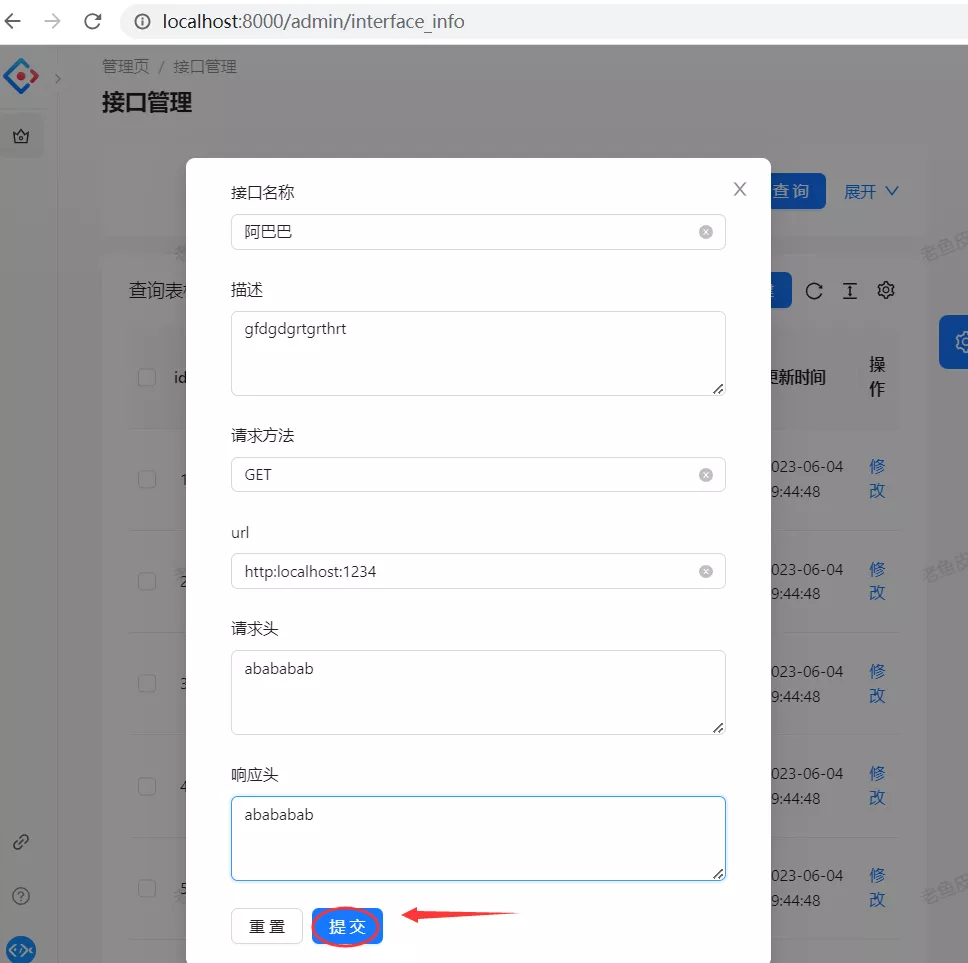Grab the 请求头 textarea resize handle
The height and width of the screenshot is (963, 968).
(718, 728)
